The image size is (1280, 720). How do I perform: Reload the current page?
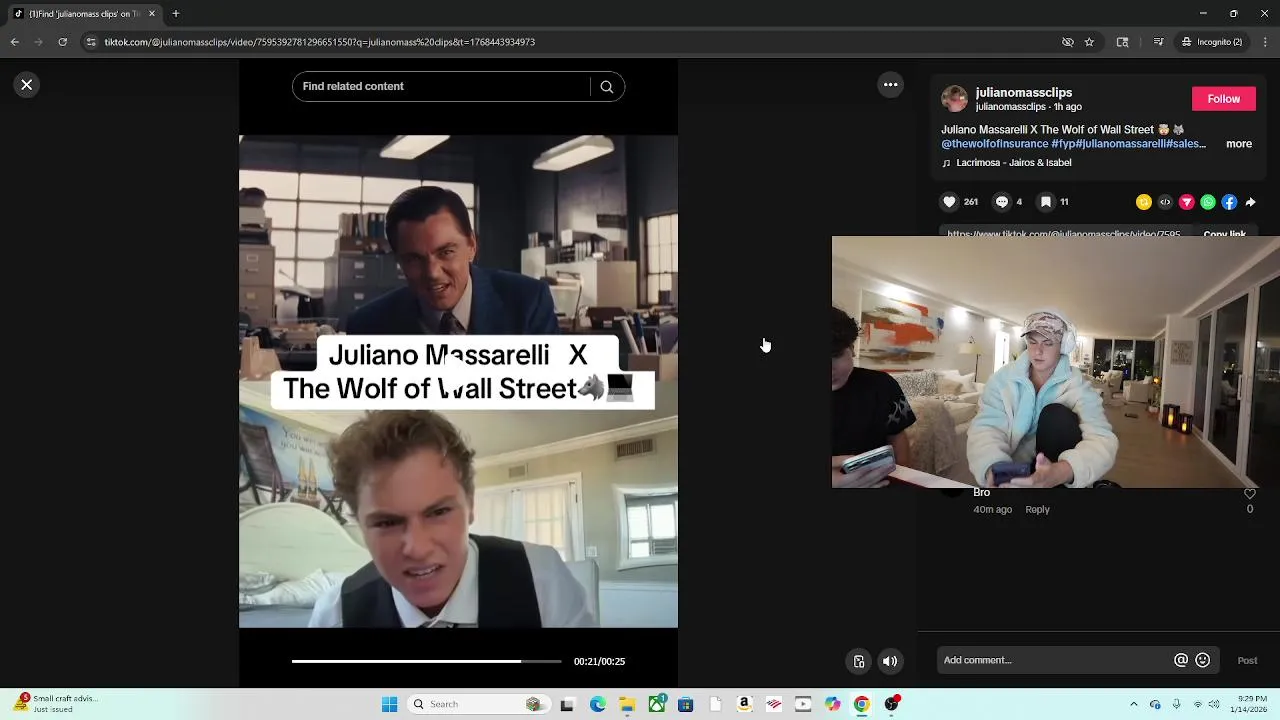[x=62, y=42]
